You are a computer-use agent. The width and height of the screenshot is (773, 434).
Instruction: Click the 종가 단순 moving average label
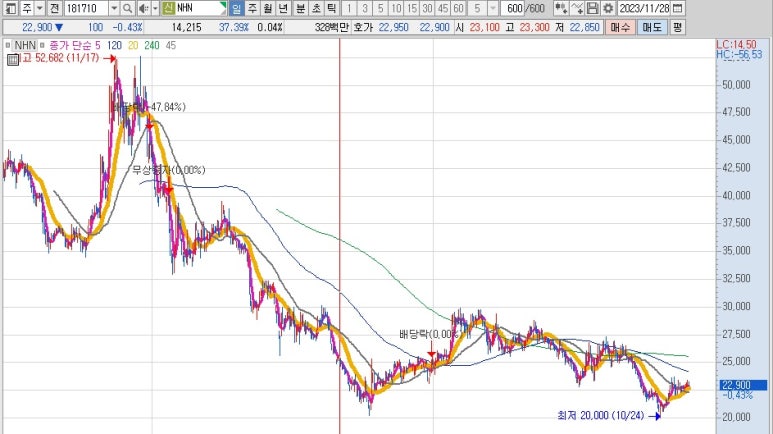[70, 45]
